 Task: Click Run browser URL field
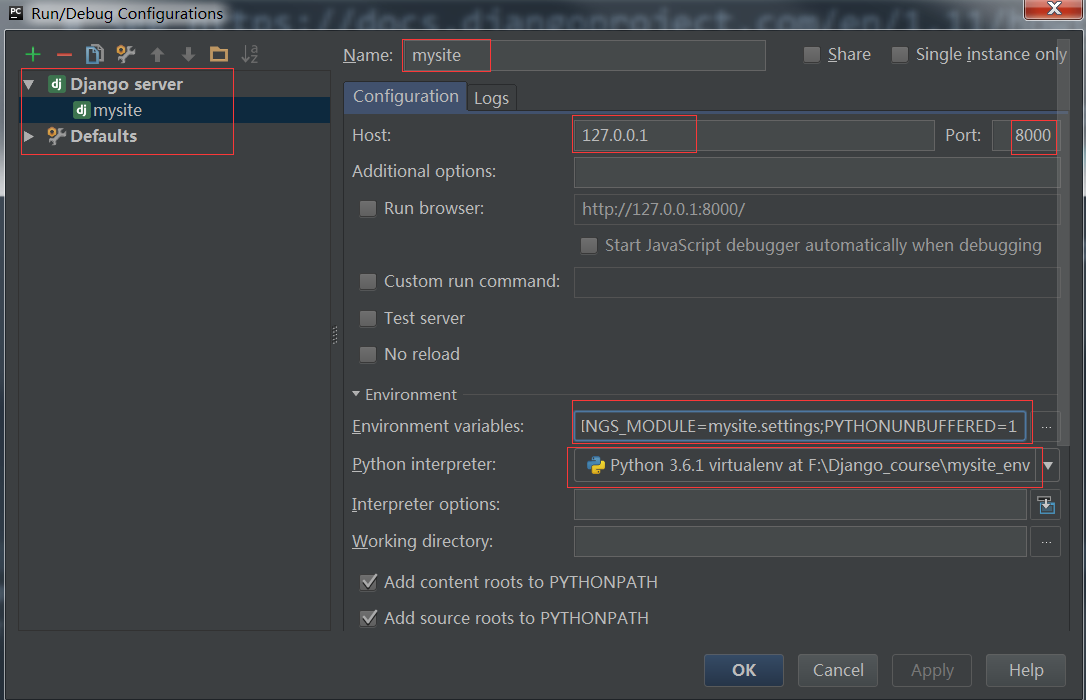817,209
